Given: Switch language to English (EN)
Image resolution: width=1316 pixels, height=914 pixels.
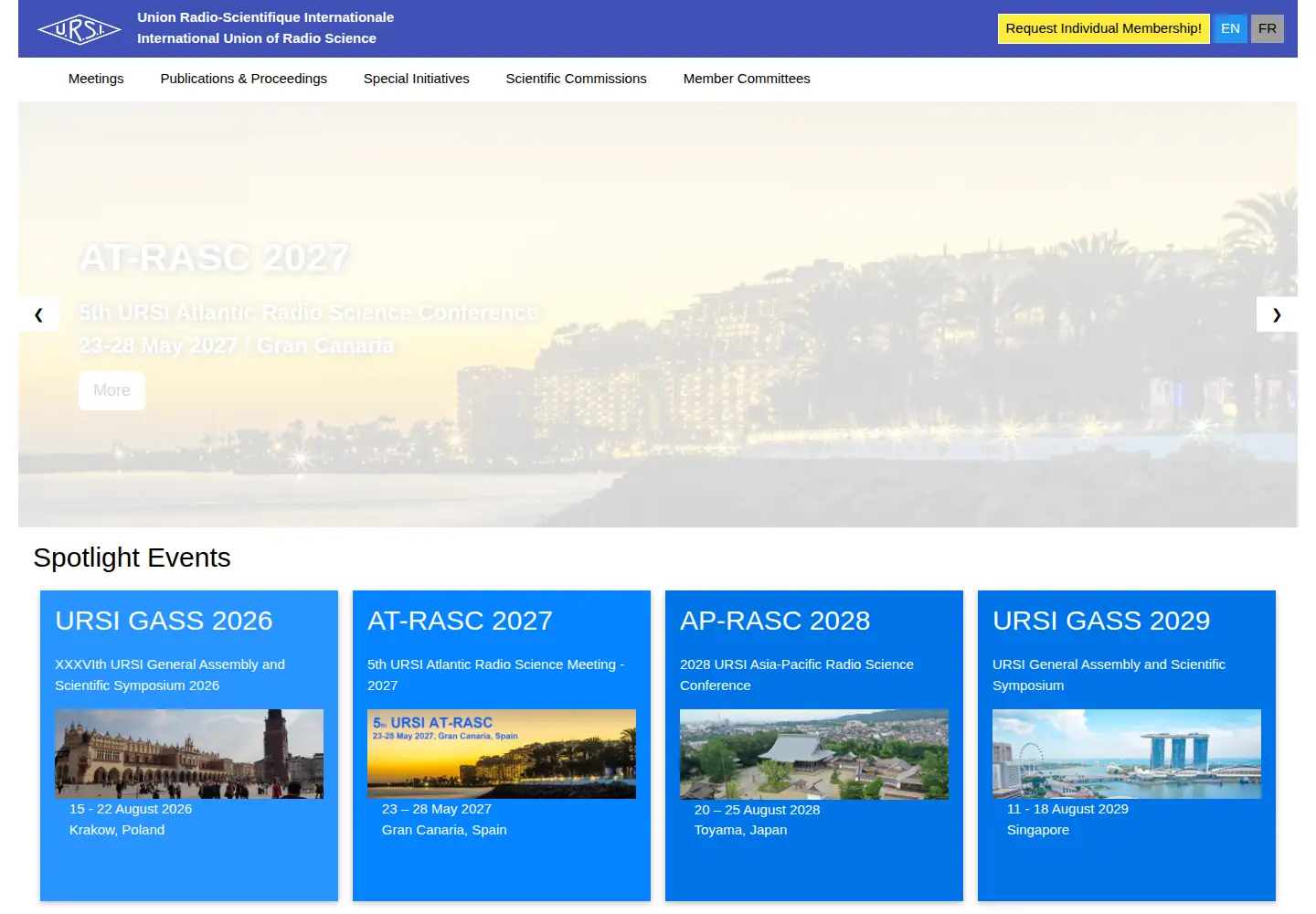Looking at the screenshot, I should 1231,28.
